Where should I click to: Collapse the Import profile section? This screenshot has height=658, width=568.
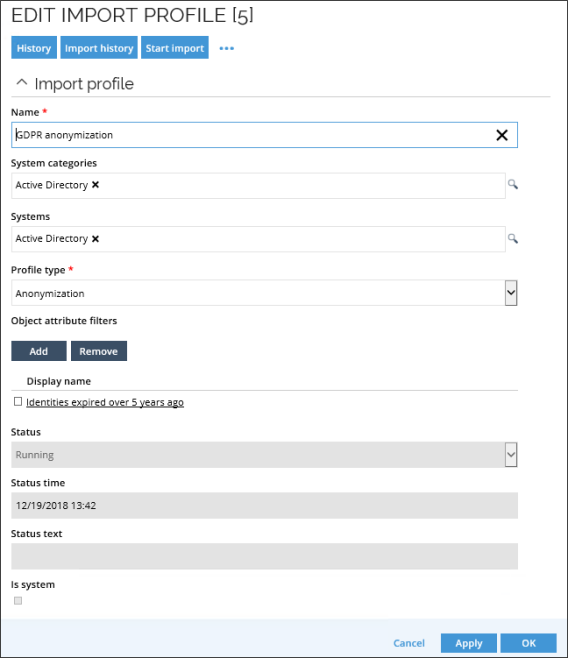pos(22,83)
